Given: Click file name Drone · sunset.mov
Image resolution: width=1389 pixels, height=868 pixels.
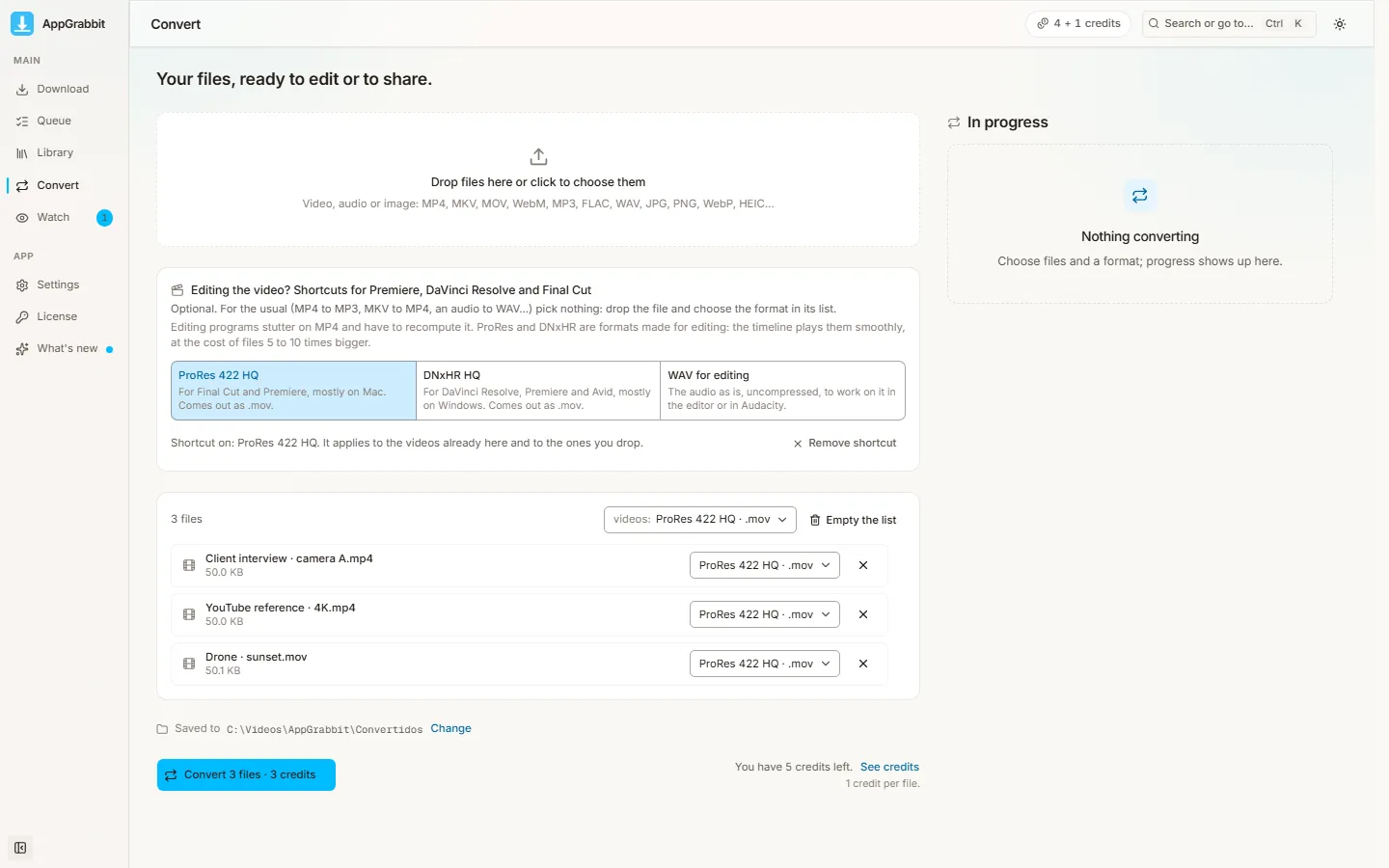Looking at the screenshot, I should [x=257, y=657].
